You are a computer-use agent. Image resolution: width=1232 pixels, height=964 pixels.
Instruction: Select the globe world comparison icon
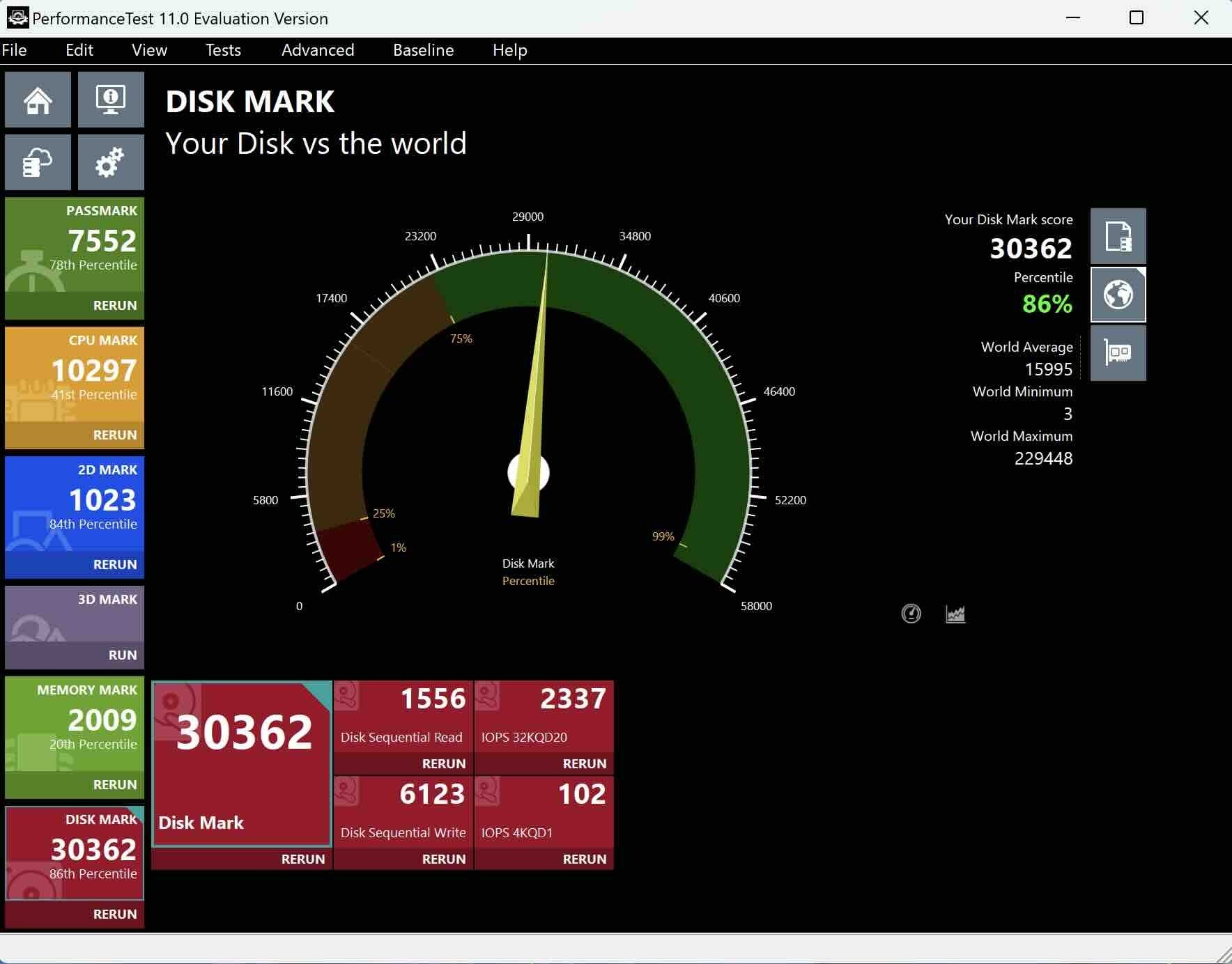click(x=1118, y=295)
